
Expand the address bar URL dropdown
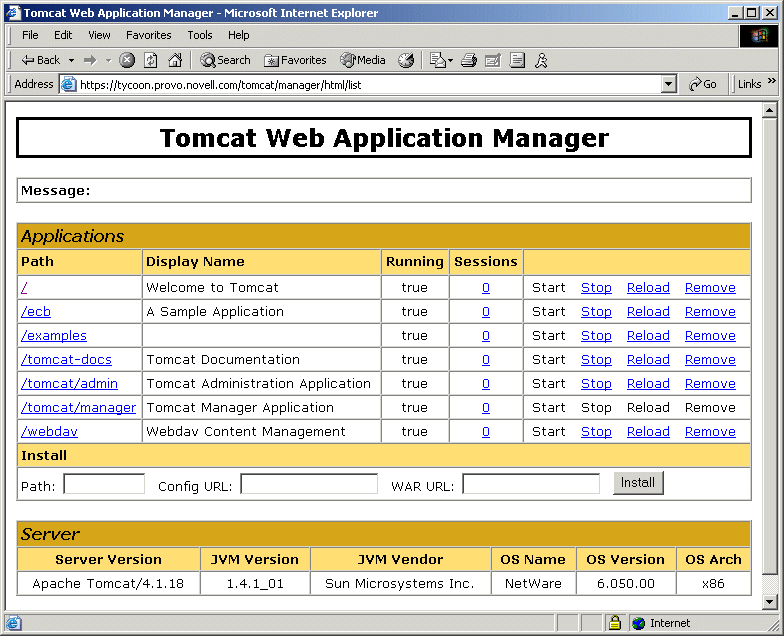[x=669, y=85]
